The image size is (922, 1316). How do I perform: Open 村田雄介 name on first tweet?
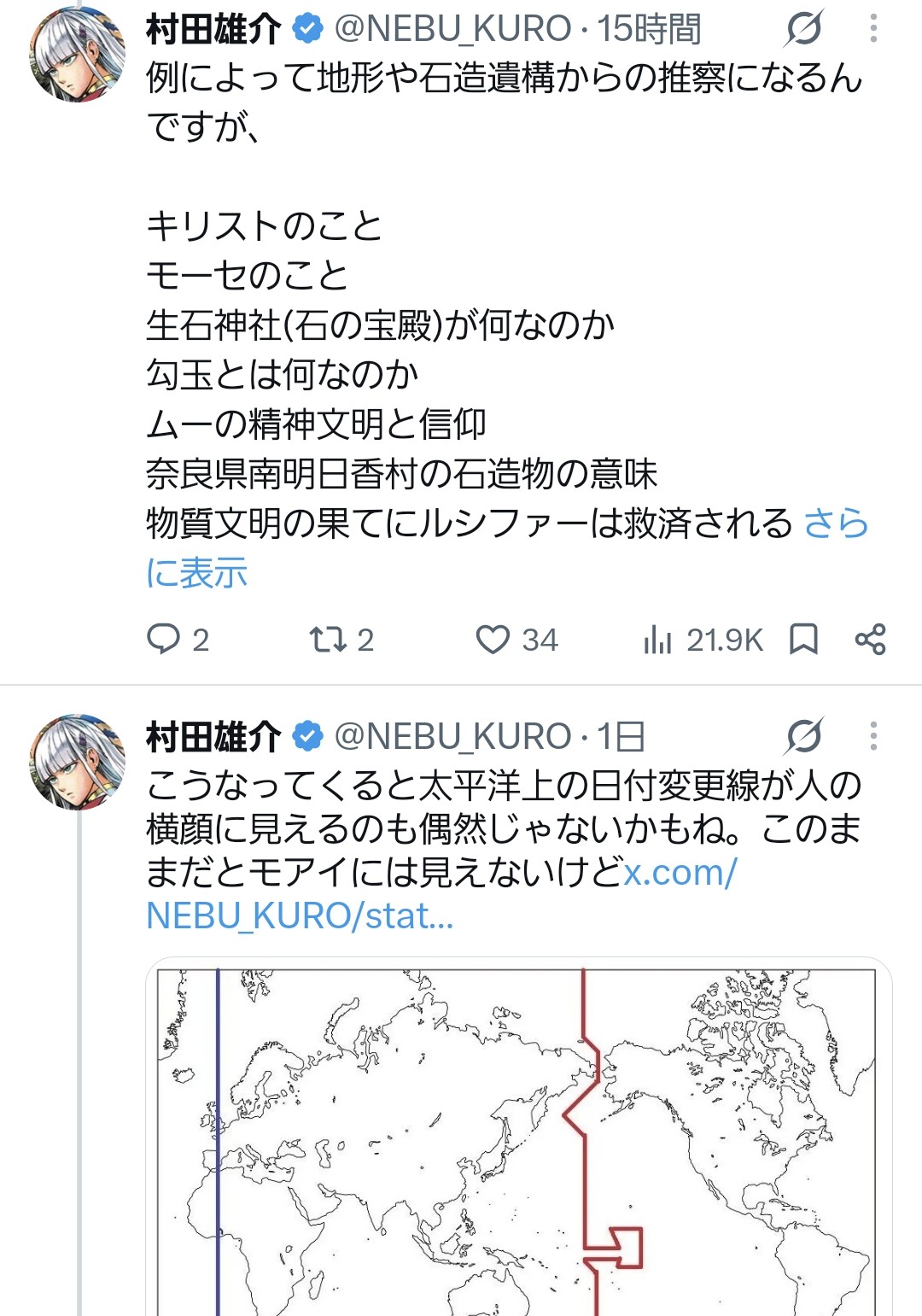tap(213, 29)
